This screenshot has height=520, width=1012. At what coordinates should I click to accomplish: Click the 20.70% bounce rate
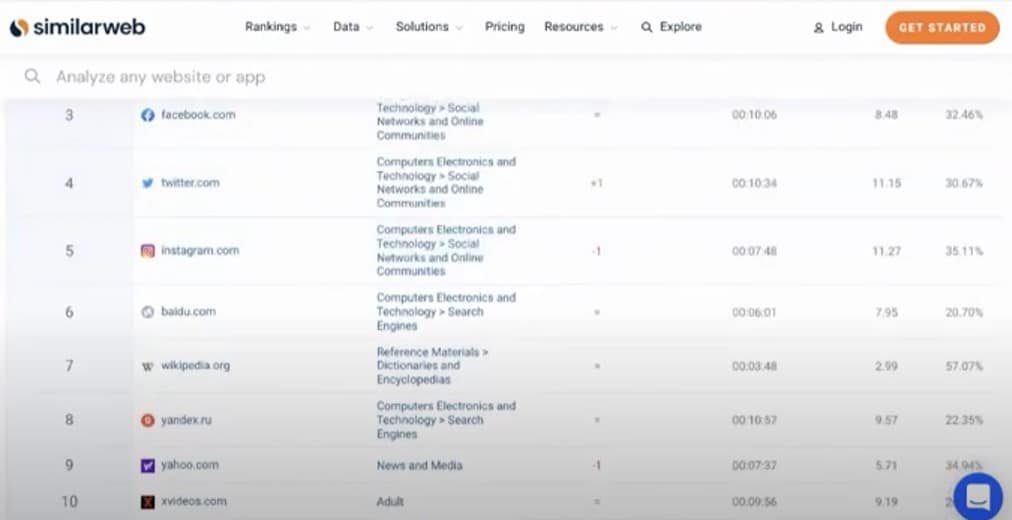click(x=964, y=312)
